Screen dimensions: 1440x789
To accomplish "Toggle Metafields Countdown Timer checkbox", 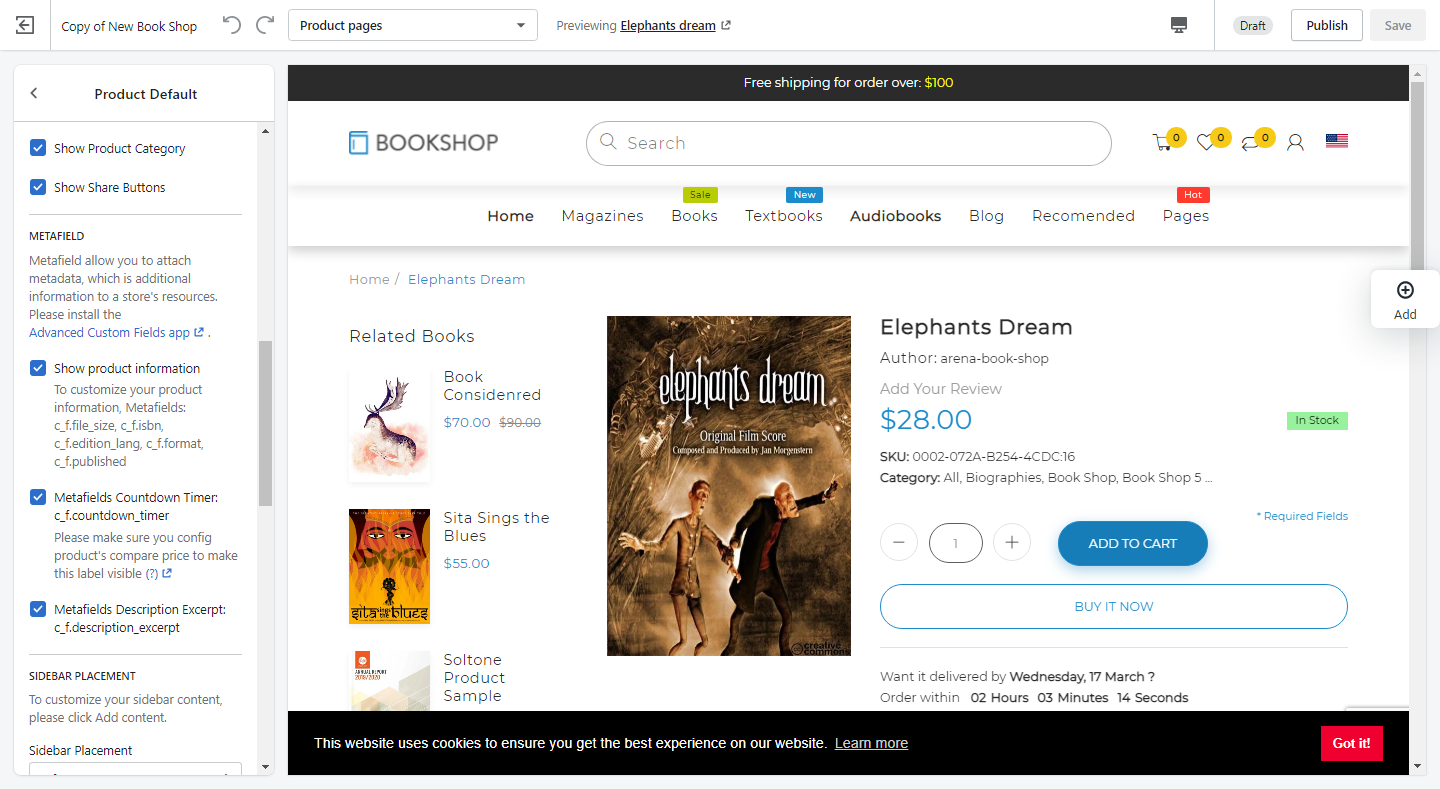I will coord(38,497).
